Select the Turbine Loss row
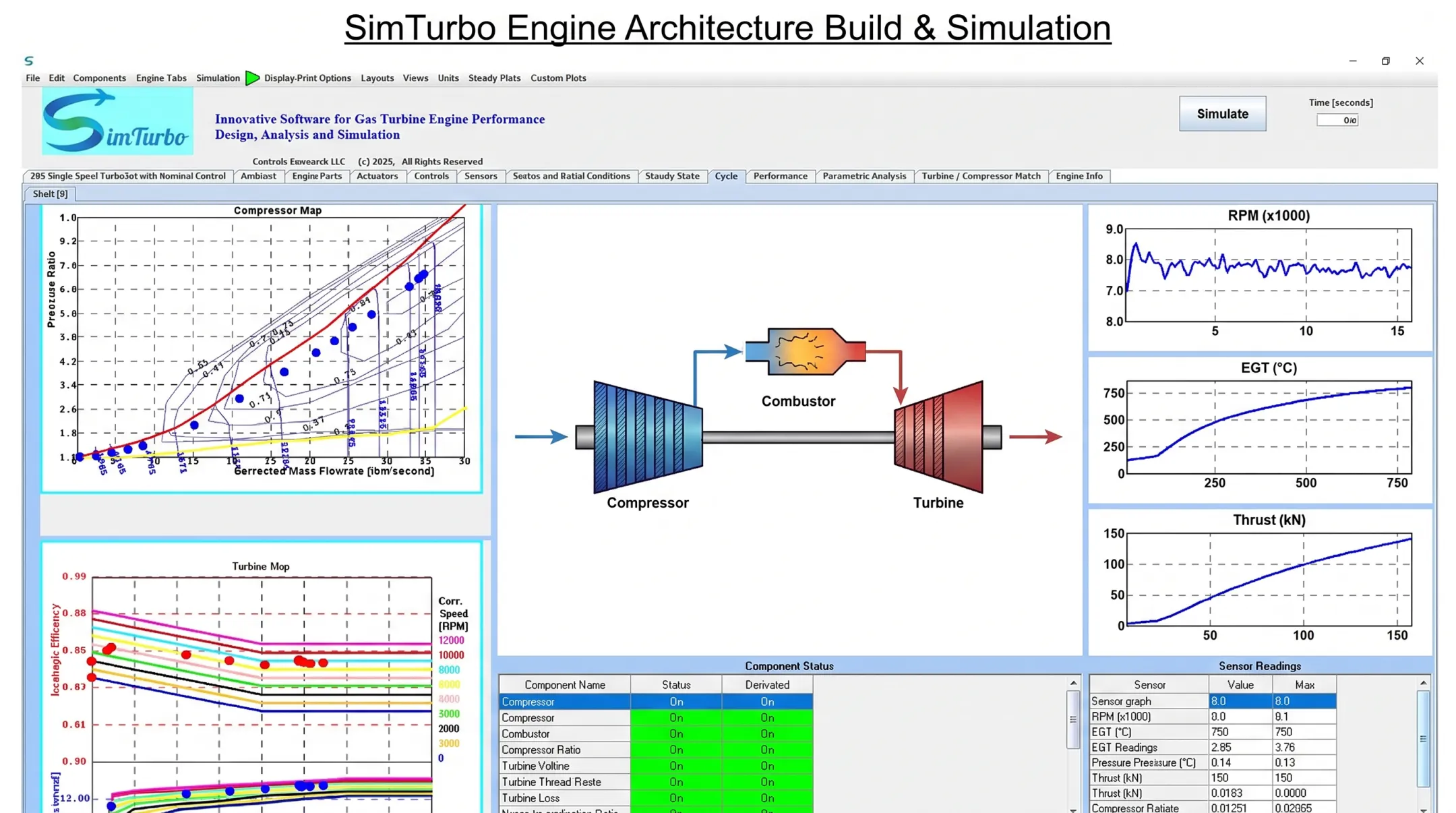1456x813 pixels. [656, 798]
